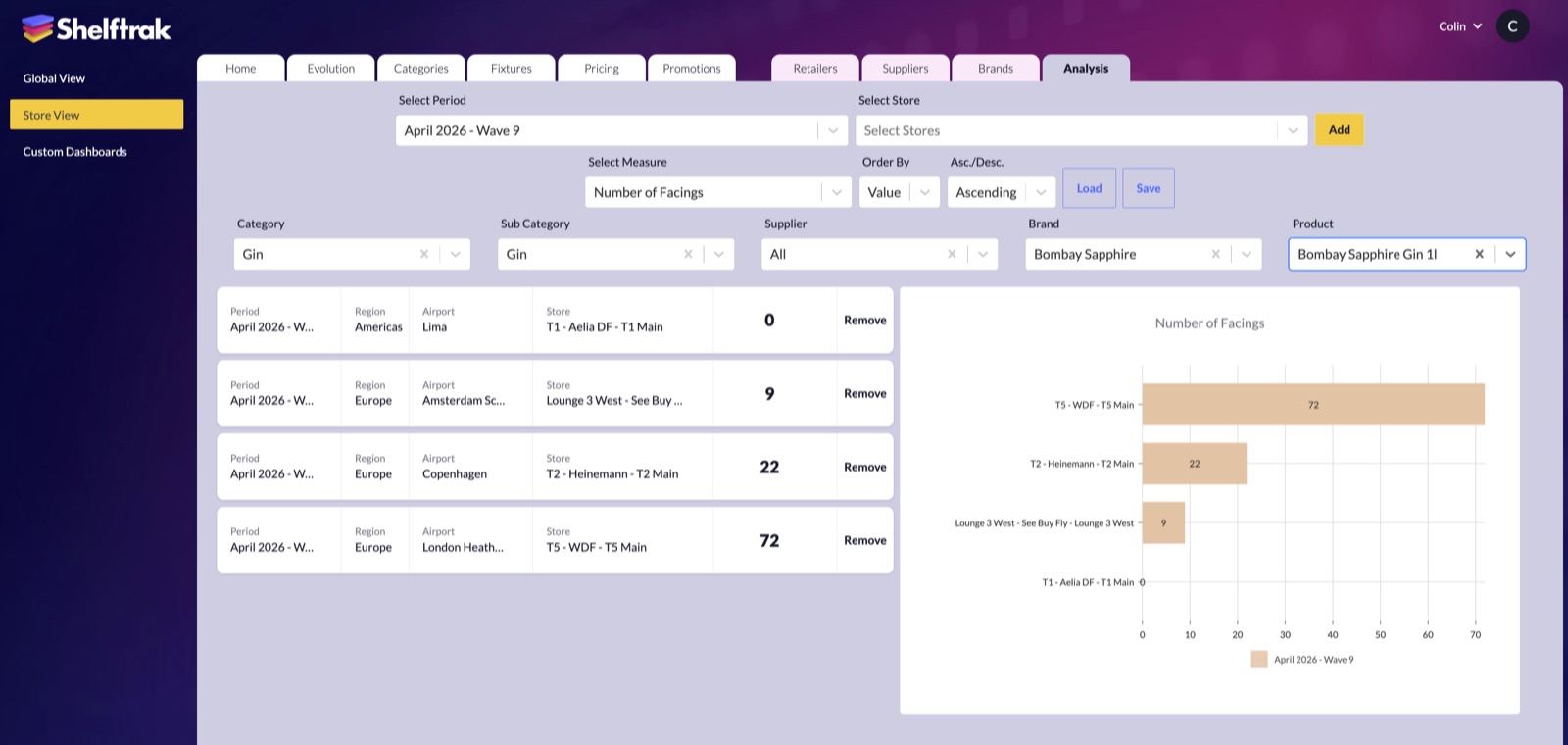Click inside the Select Stores input field
The width and height of the screenshot is (1568, 745).
click(x=1066, y=130)
